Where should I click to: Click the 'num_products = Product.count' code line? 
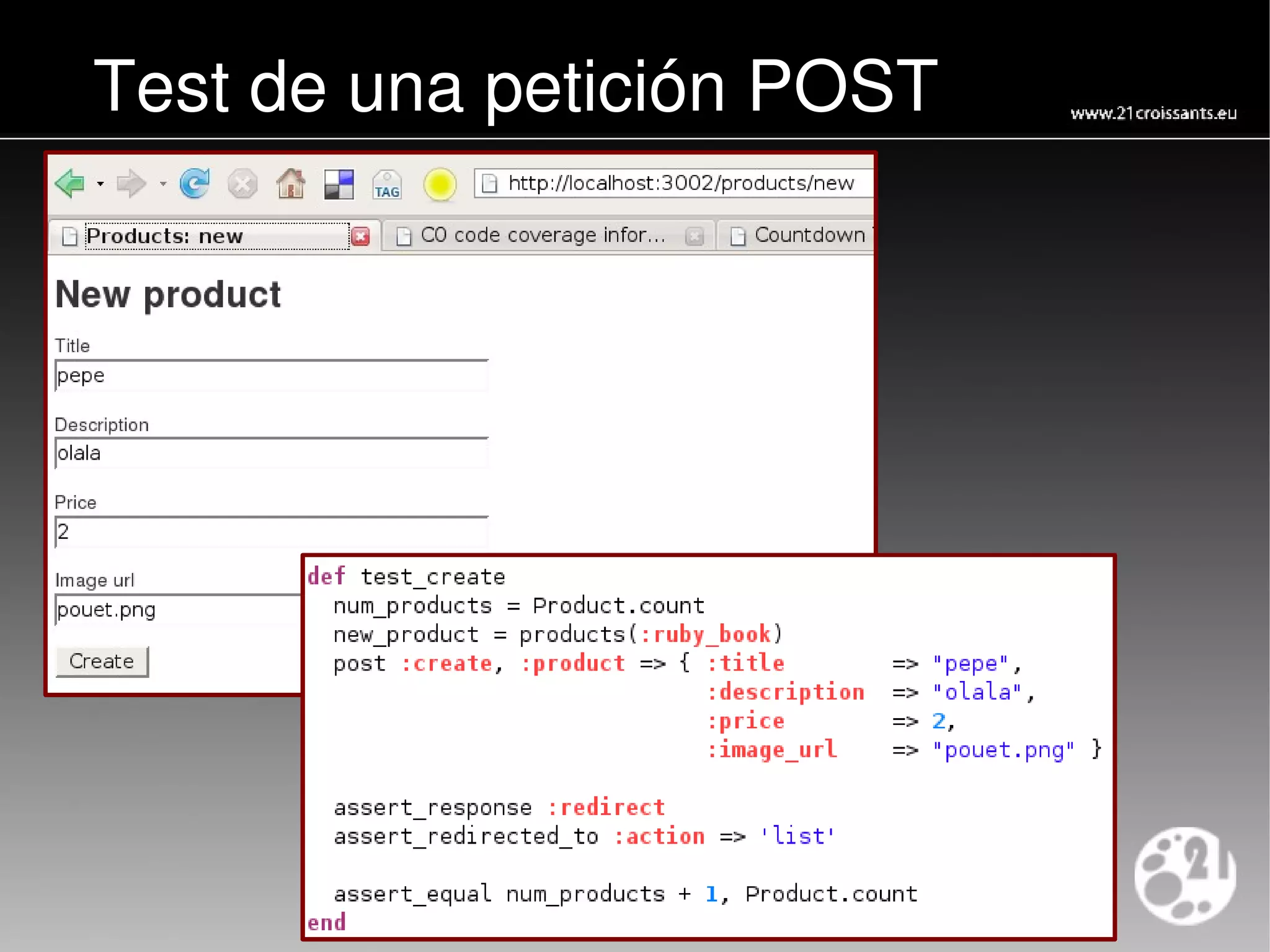[519, 606]
